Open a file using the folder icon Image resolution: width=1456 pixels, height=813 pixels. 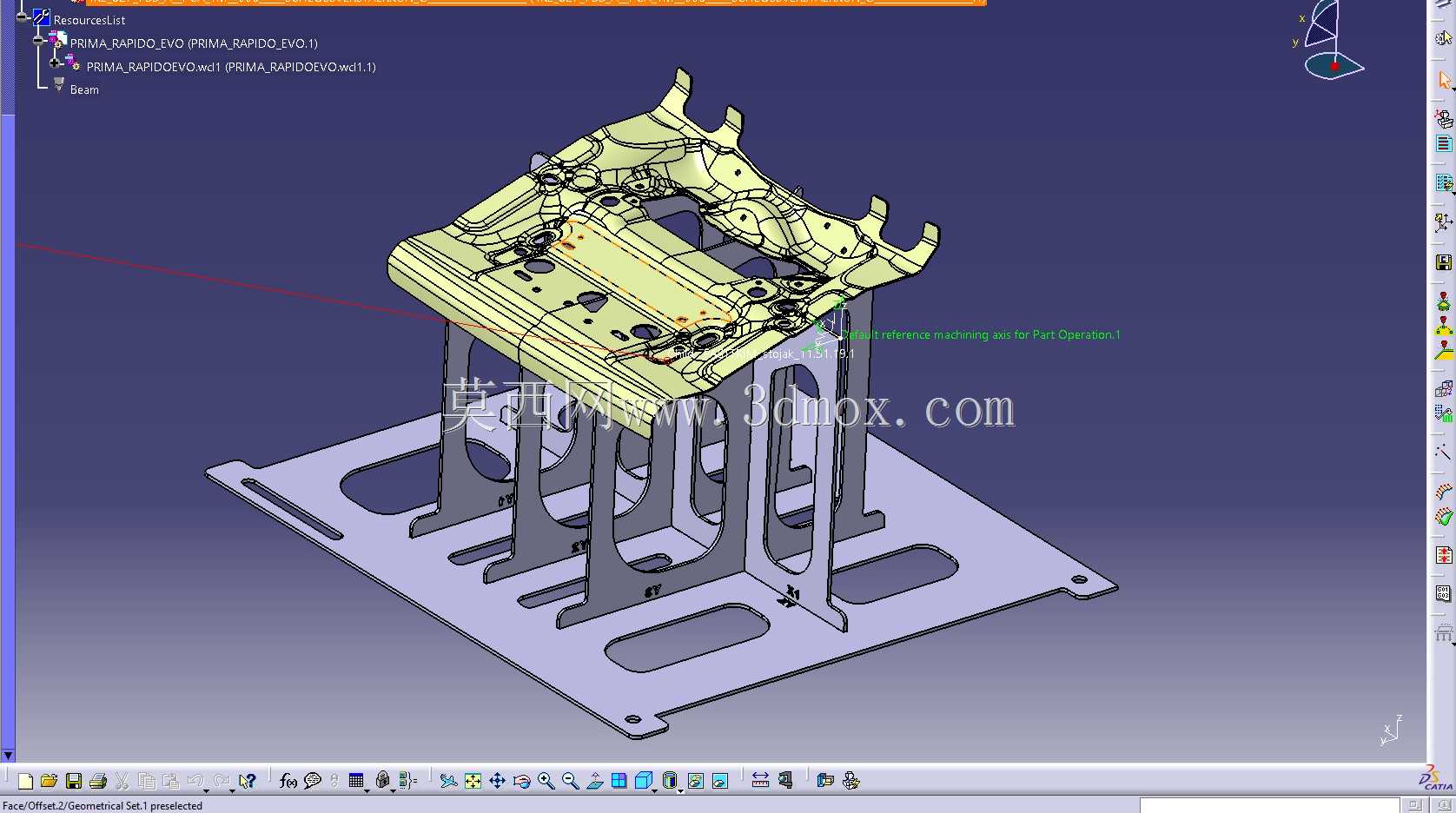(50, 781)
